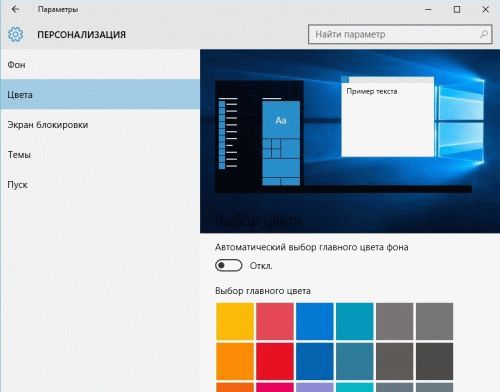This screenshot has width=500, height=392.
Task: Select the dark gray swatch in second row
Action: (395, 361)
